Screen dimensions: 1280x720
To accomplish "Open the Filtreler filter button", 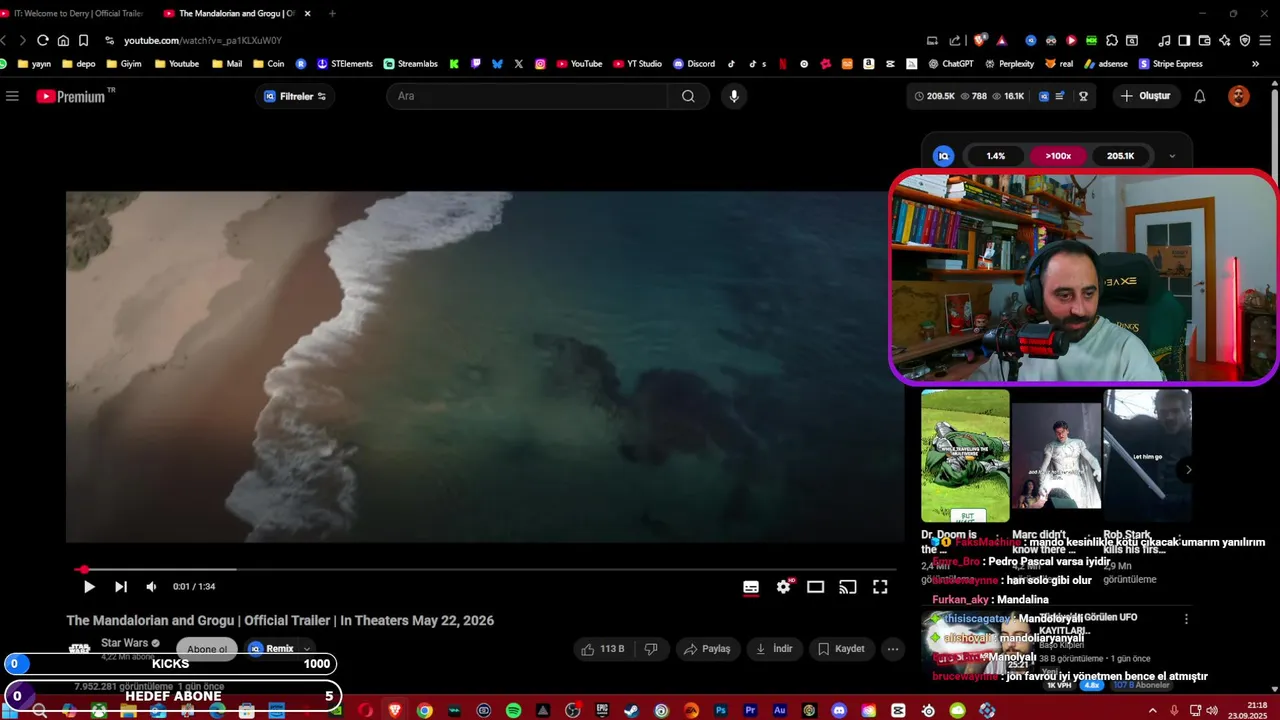I will [x=295, y=96].
